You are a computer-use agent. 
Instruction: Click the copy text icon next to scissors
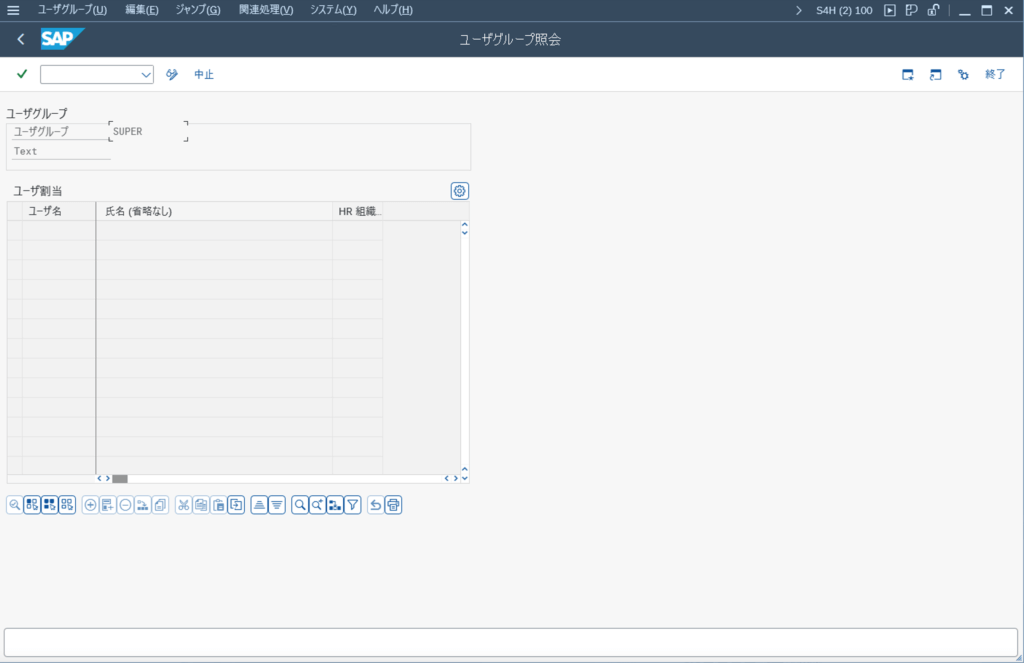[x=201, y=505]
